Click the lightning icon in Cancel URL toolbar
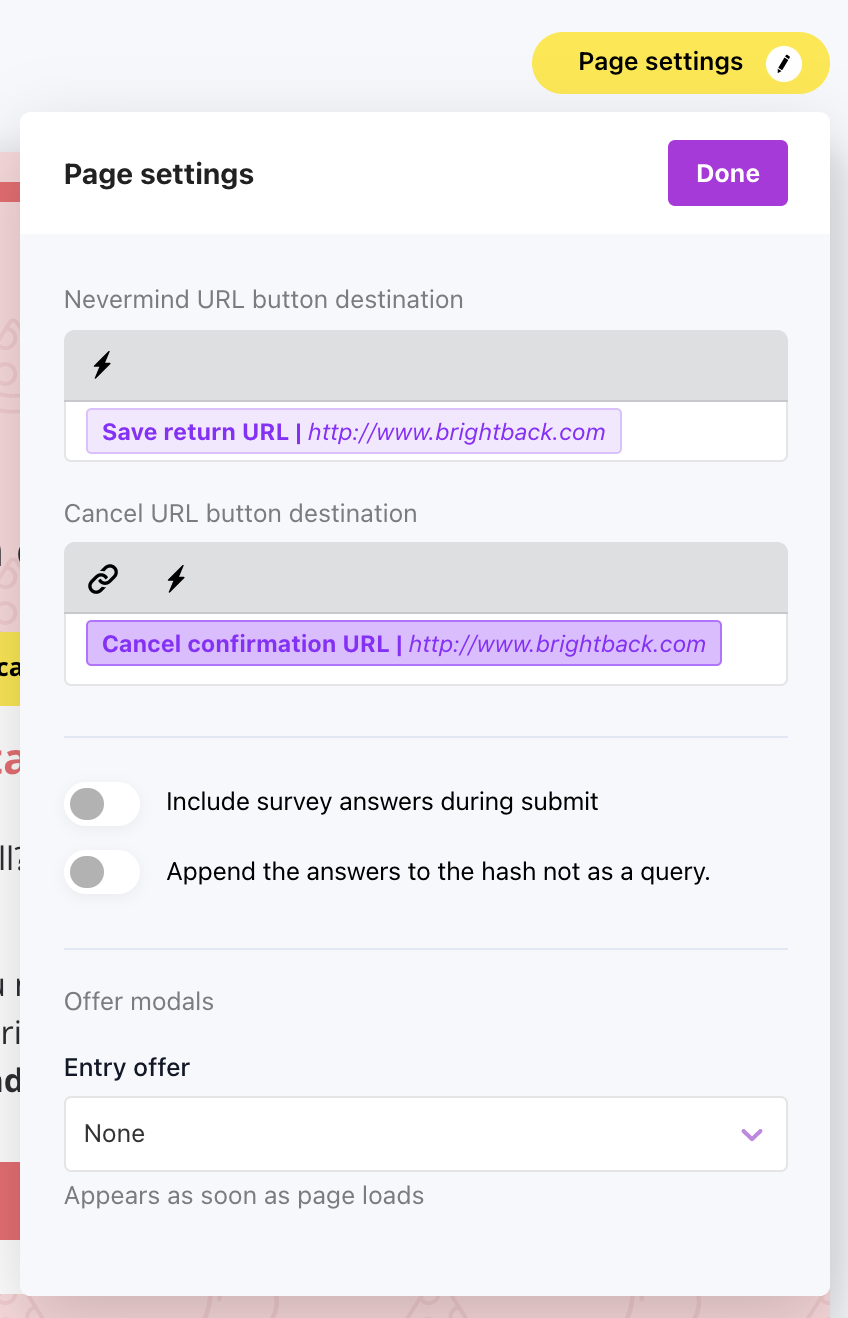The width and height of the screenshot is (848, 1318). [176, 578]
